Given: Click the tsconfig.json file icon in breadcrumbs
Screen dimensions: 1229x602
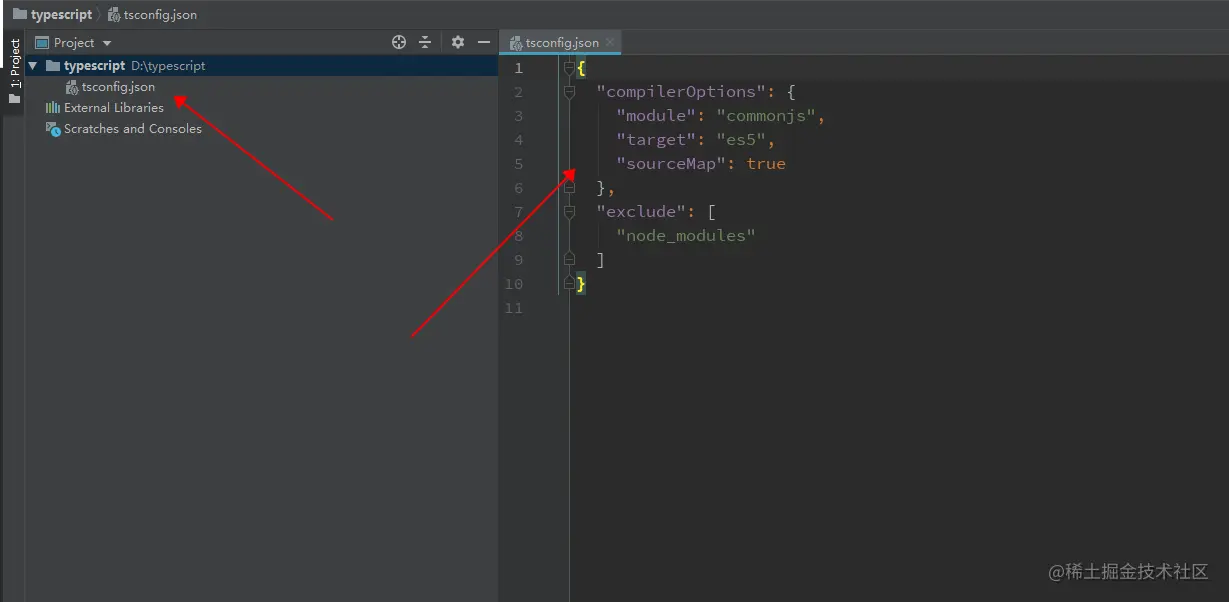Looking at the screenshot, I should 112,14.
